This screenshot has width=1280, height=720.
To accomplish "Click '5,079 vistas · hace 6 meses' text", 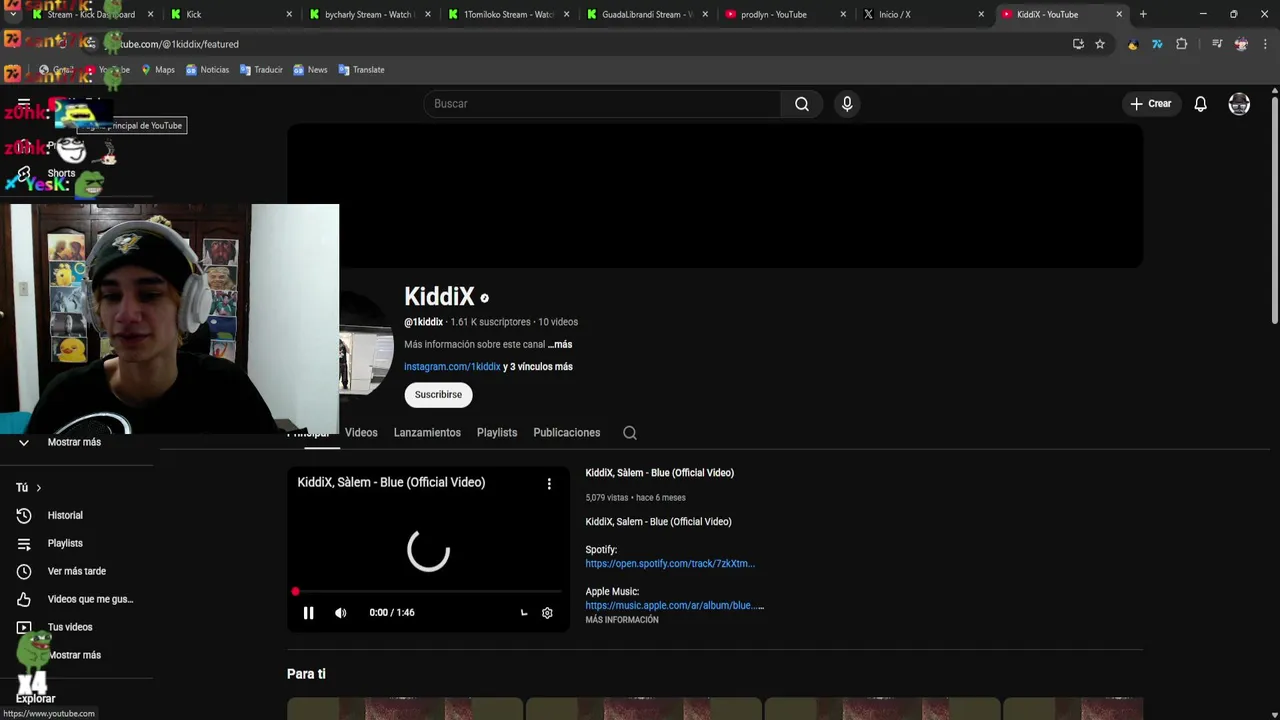I will 635,498.
